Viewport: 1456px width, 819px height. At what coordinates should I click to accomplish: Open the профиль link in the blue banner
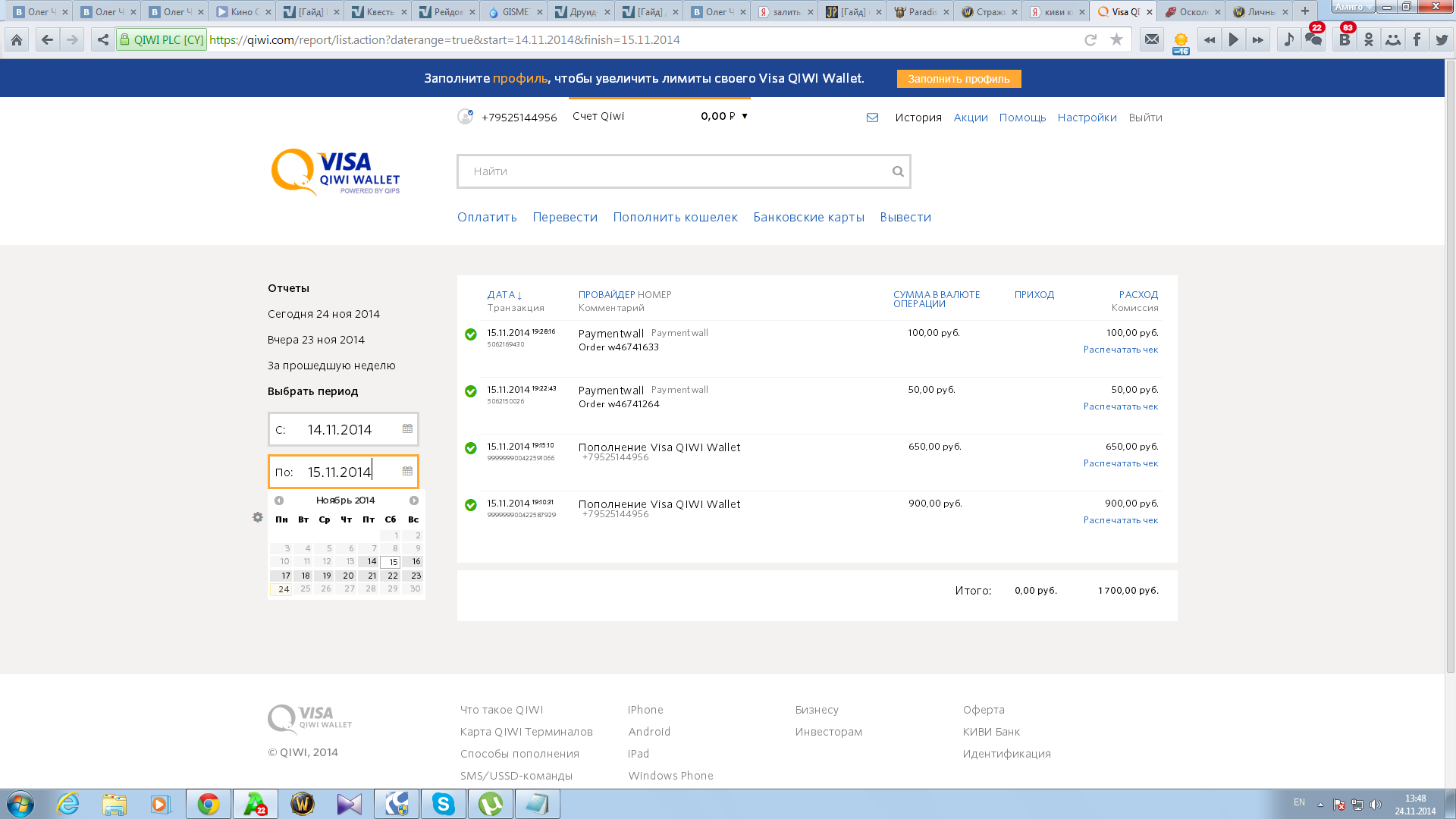(520, 78)
